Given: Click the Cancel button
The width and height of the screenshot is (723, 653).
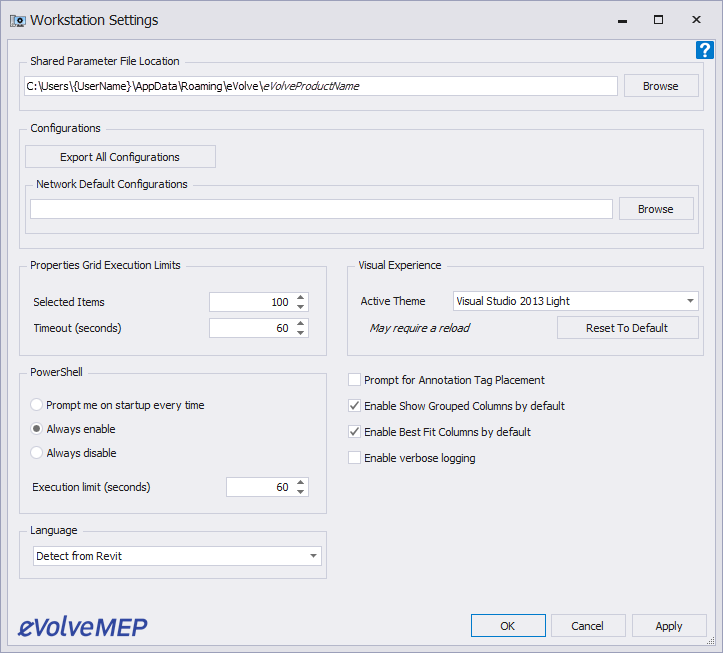Looking at the screenshot, I should tap(588, 626).
